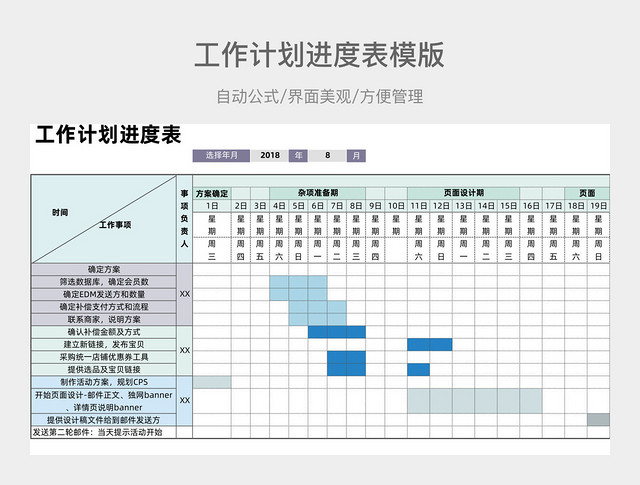Viewport: 640px width, 485px height.
Task: Click the gray bar in 制作活动方案 row
Action: point(212,382)
